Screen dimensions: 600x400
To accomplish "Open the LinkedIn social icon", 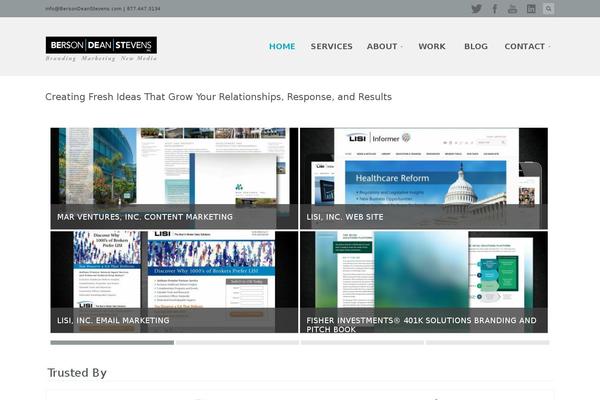I will pyautogui.click(x=531, y=9).
